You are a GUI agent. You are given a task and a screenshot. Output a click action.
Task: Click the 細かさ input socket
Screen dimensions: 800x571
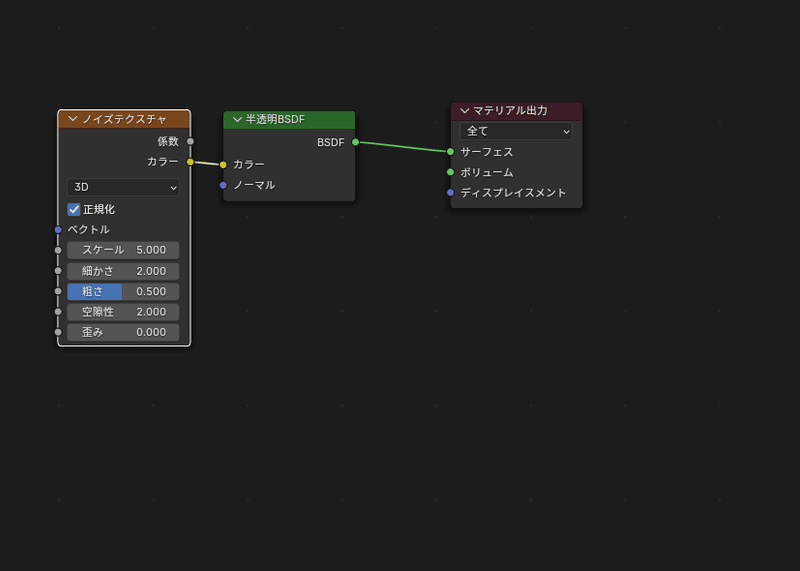pyautogui.click(x=58, y=271)
